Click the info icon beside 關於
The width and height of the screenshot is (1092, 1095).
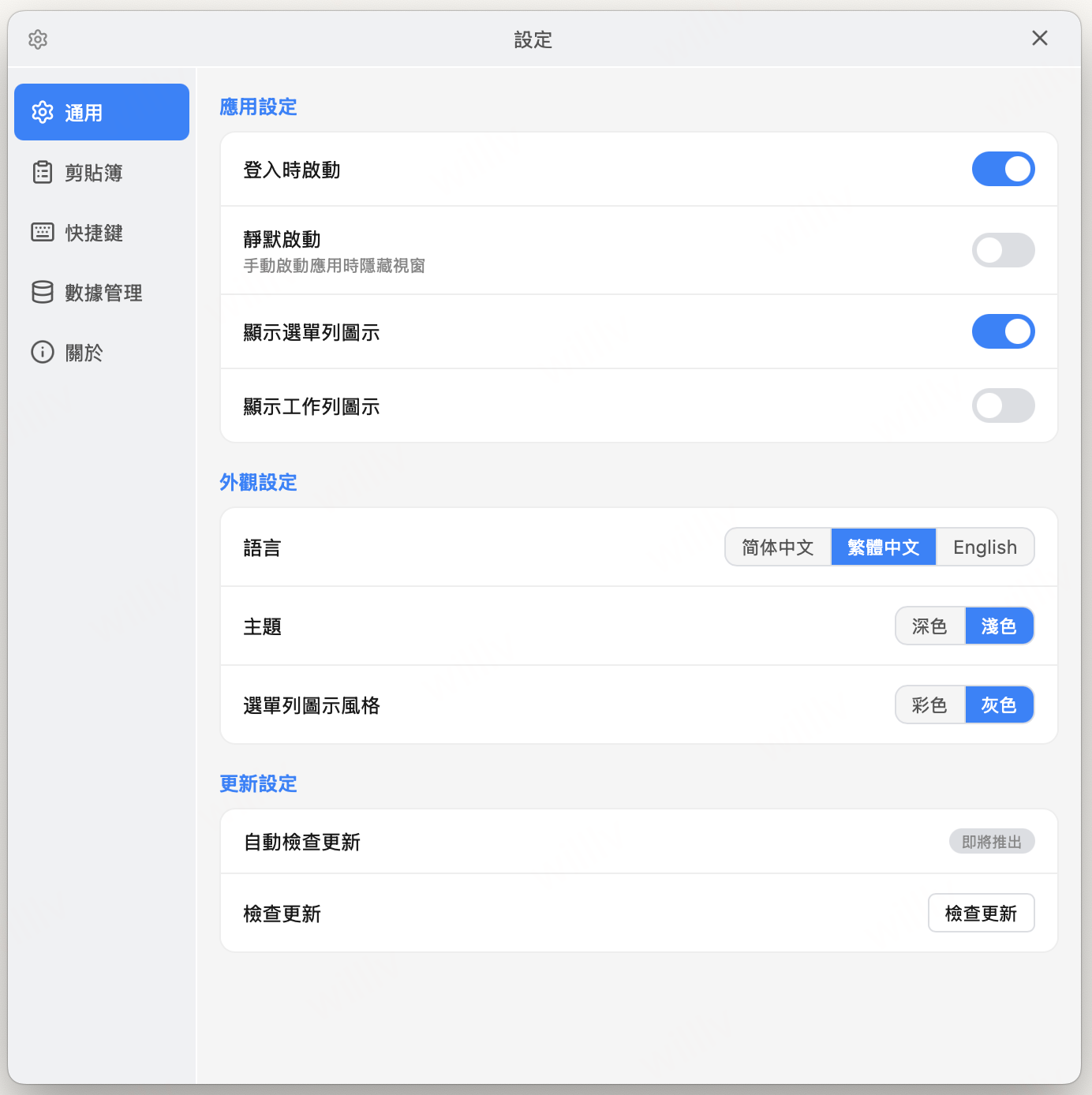pos(43,352)
